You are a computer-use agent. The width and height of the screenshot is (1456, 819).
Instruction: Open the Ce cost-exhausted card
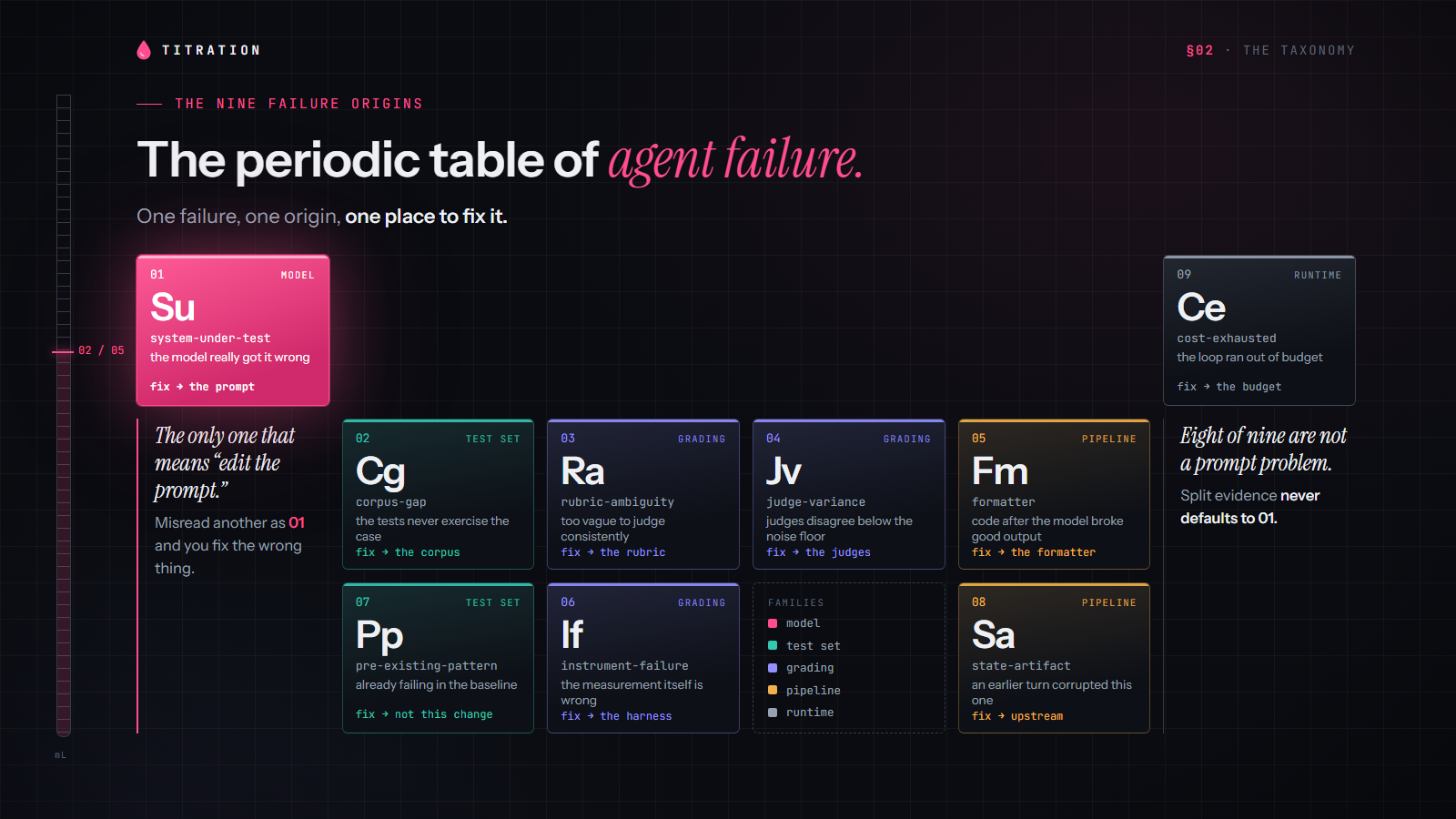1259,330
